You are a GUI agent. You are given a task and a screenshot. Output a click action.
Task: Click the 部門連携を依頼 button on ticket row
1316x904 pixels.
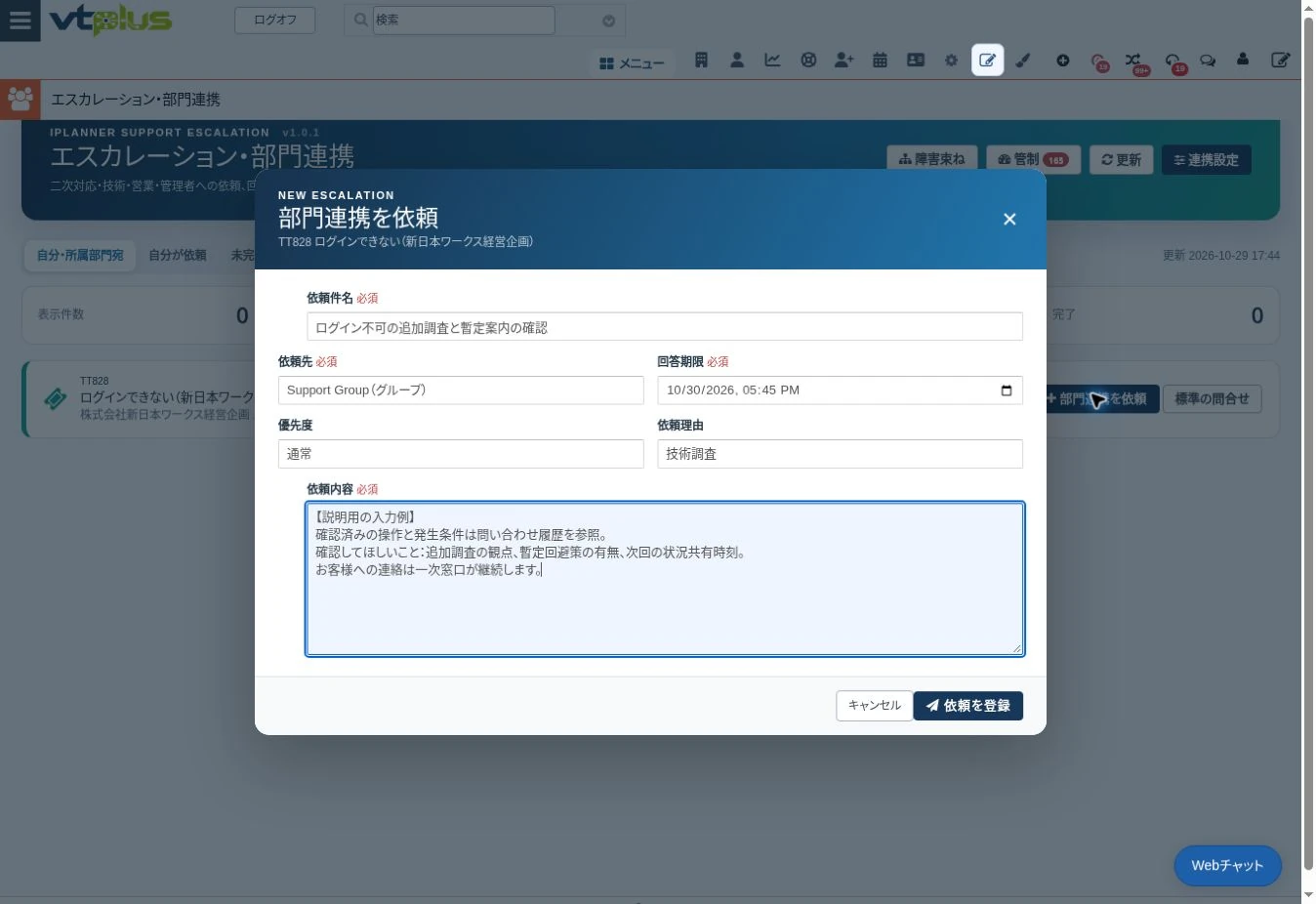[x=1101, y=399]
